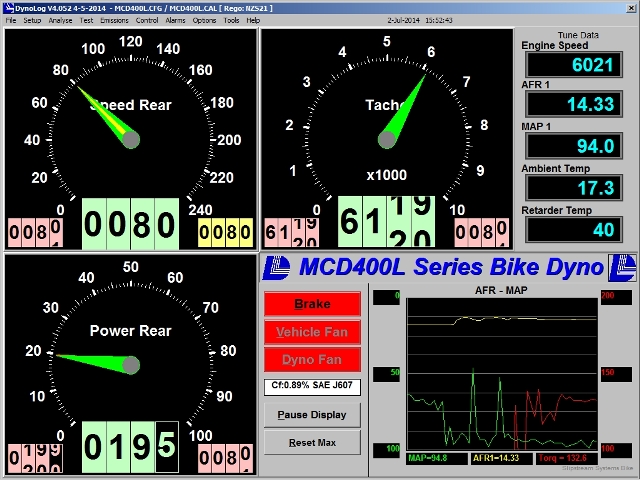Click the Tacho gauge needle hub

tap(387, 140)
